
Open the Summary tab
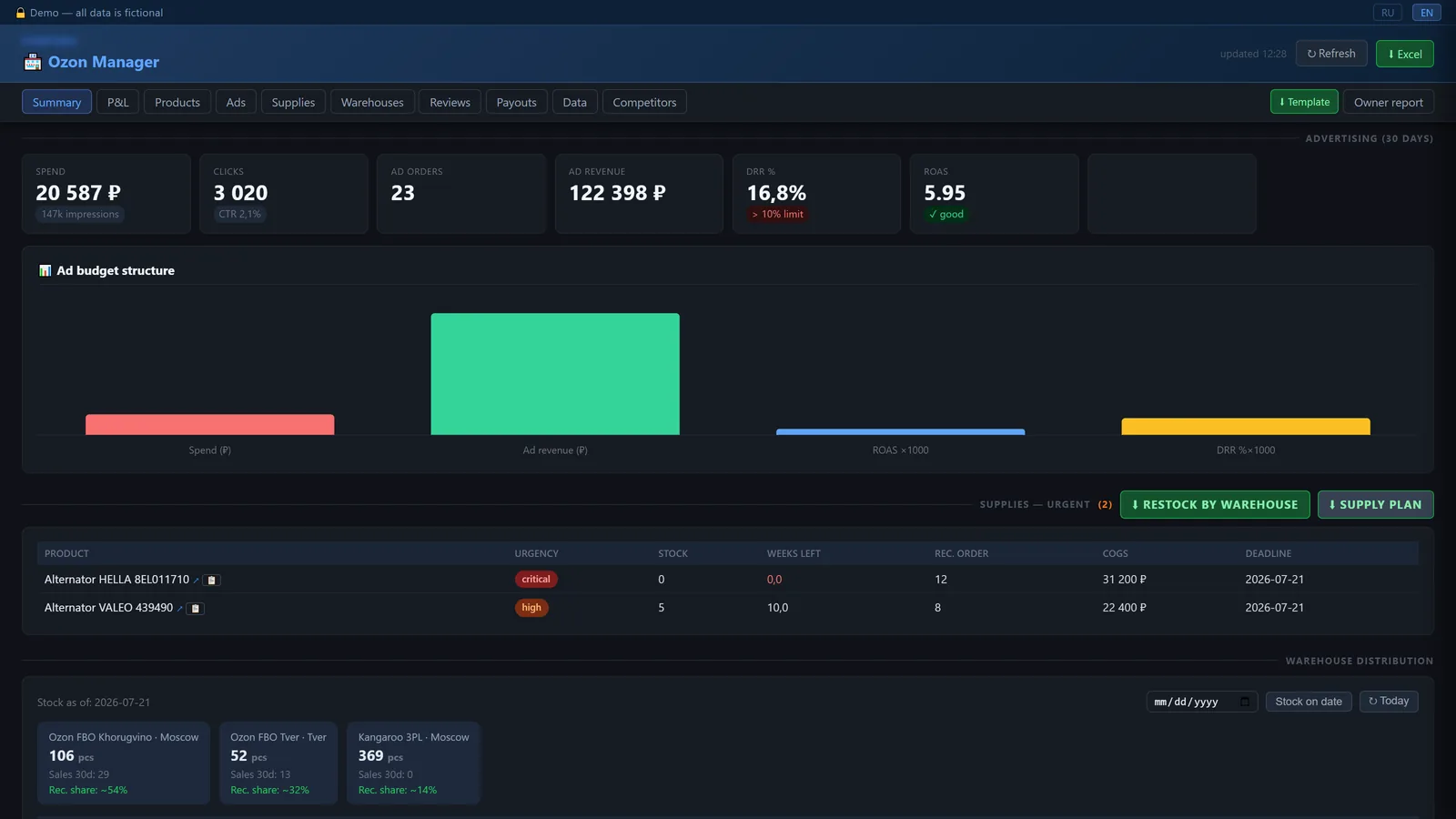pos(56,102)
